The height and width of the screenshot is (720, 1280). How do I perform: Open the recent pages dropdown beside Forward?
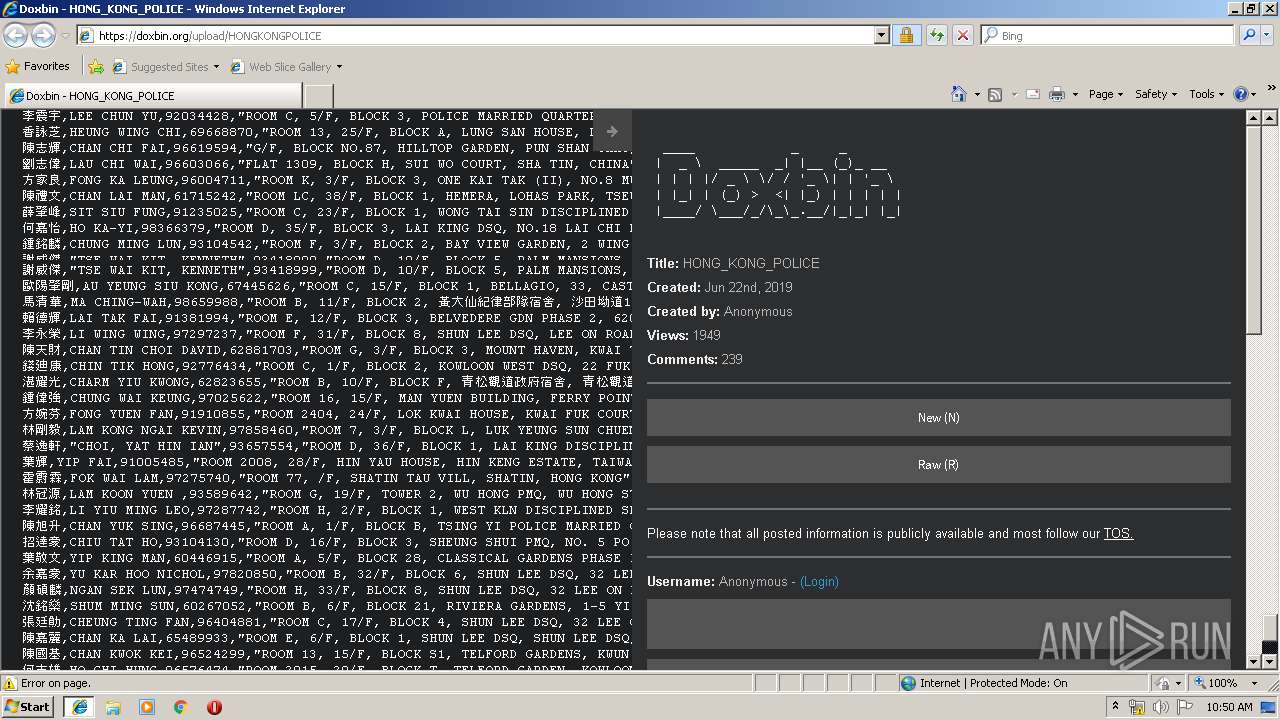coord(65,36)
